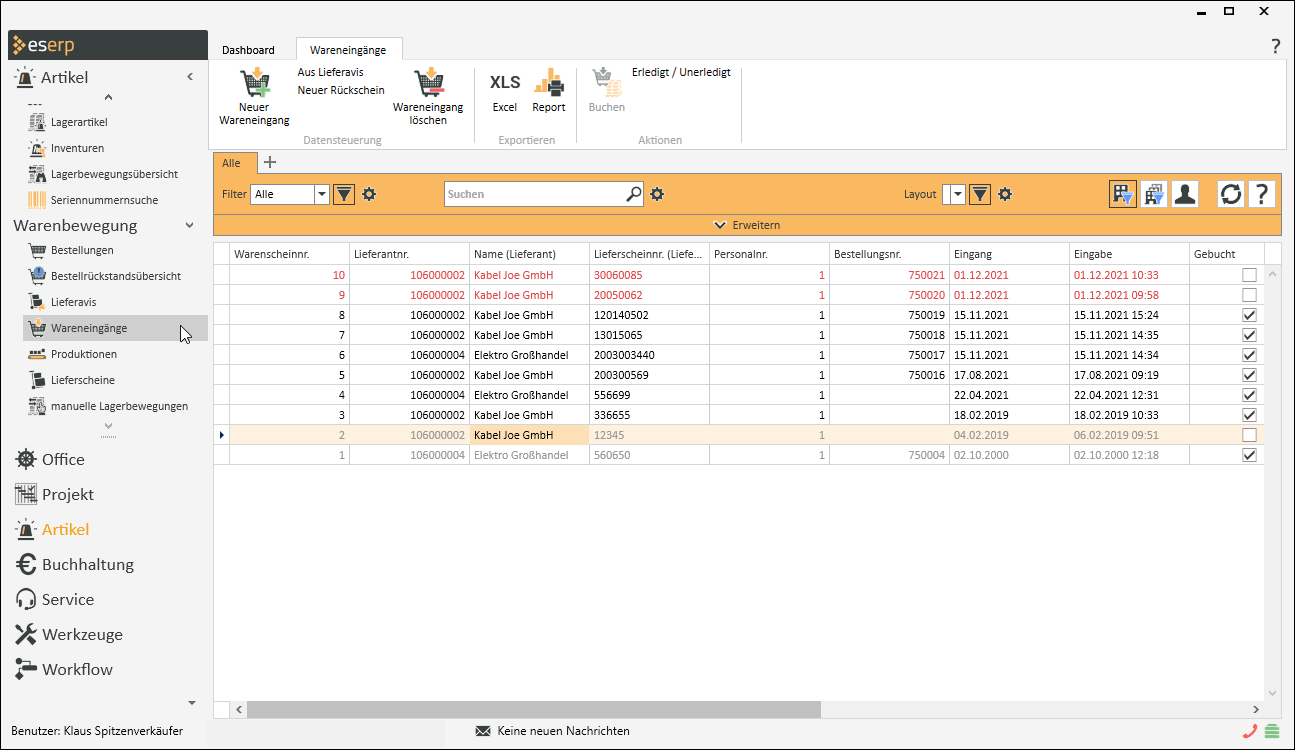Click Erledigt / Unerledigt
The height and width of the screenshot is (750, 1295).
681,72
